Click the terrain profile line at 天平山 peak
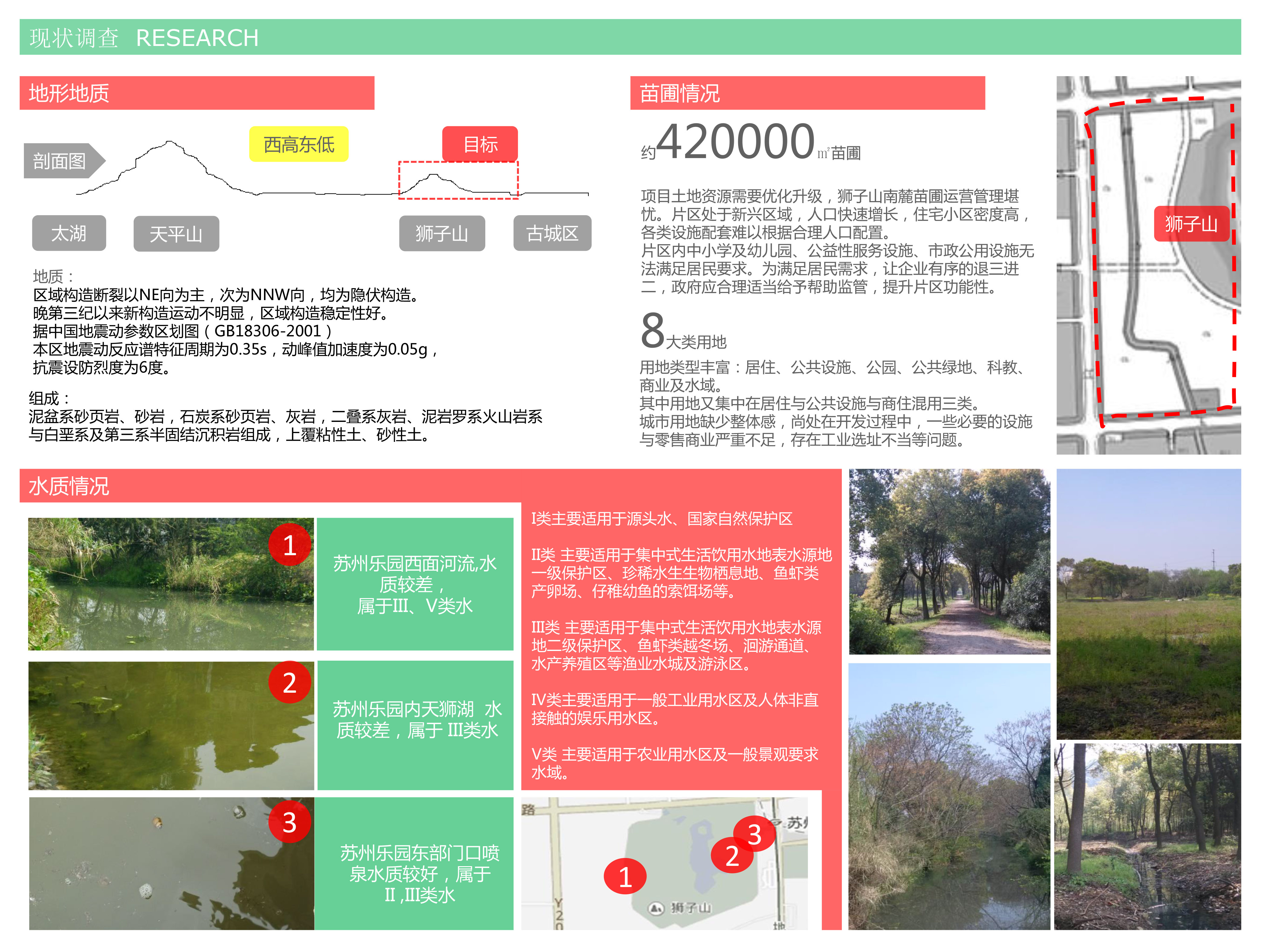The image size is (1270, 952). [169, 142]
